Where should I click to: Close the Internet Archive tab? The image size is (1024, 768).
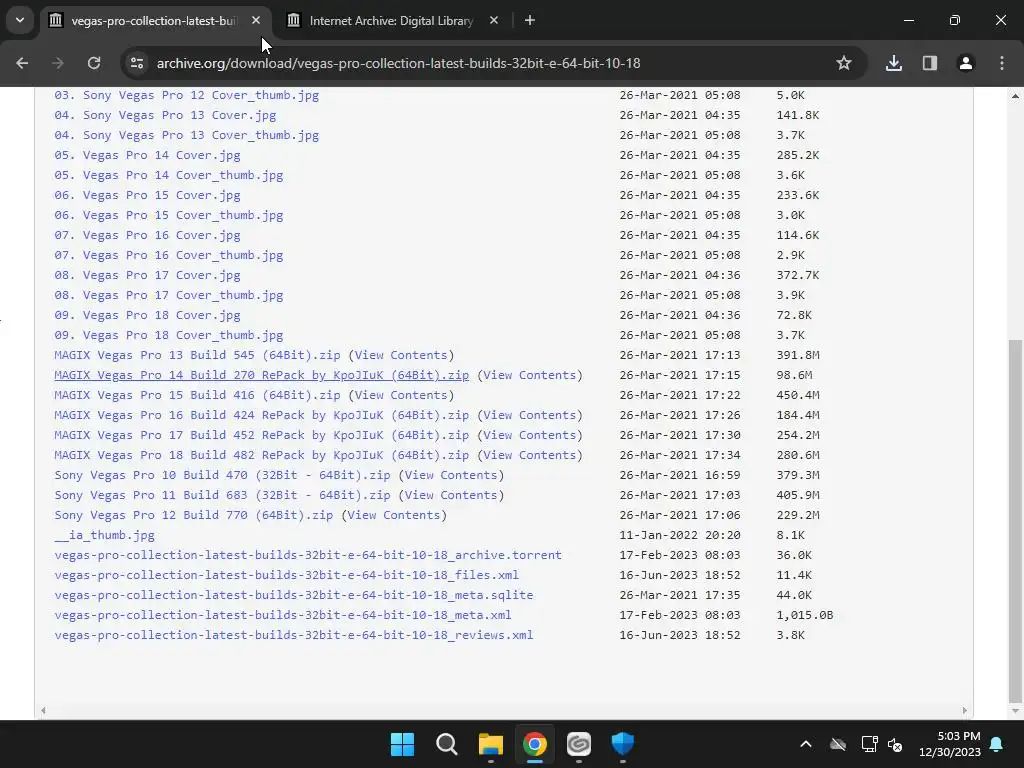[494, 20]
